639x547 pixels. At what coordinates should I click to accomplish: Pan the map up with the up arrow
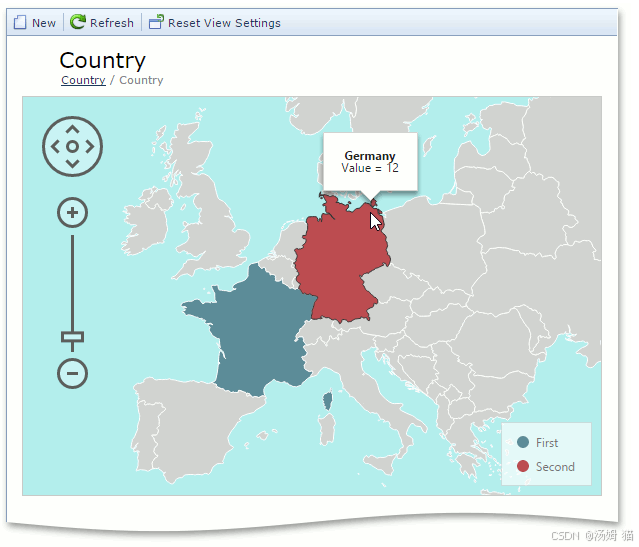73,130
